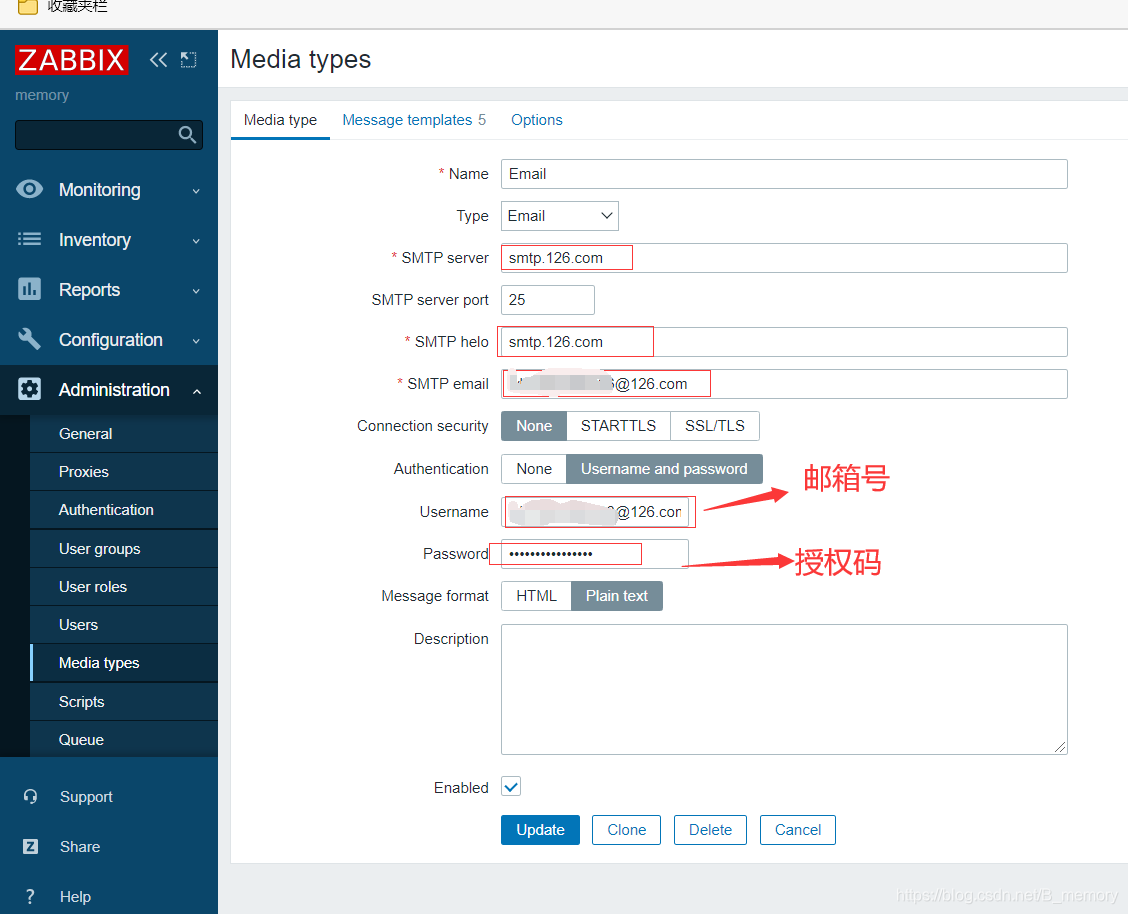This screenshot has width=1128, height=914.
Task: Click the ZABBIX logo
Action: (71, 60)
